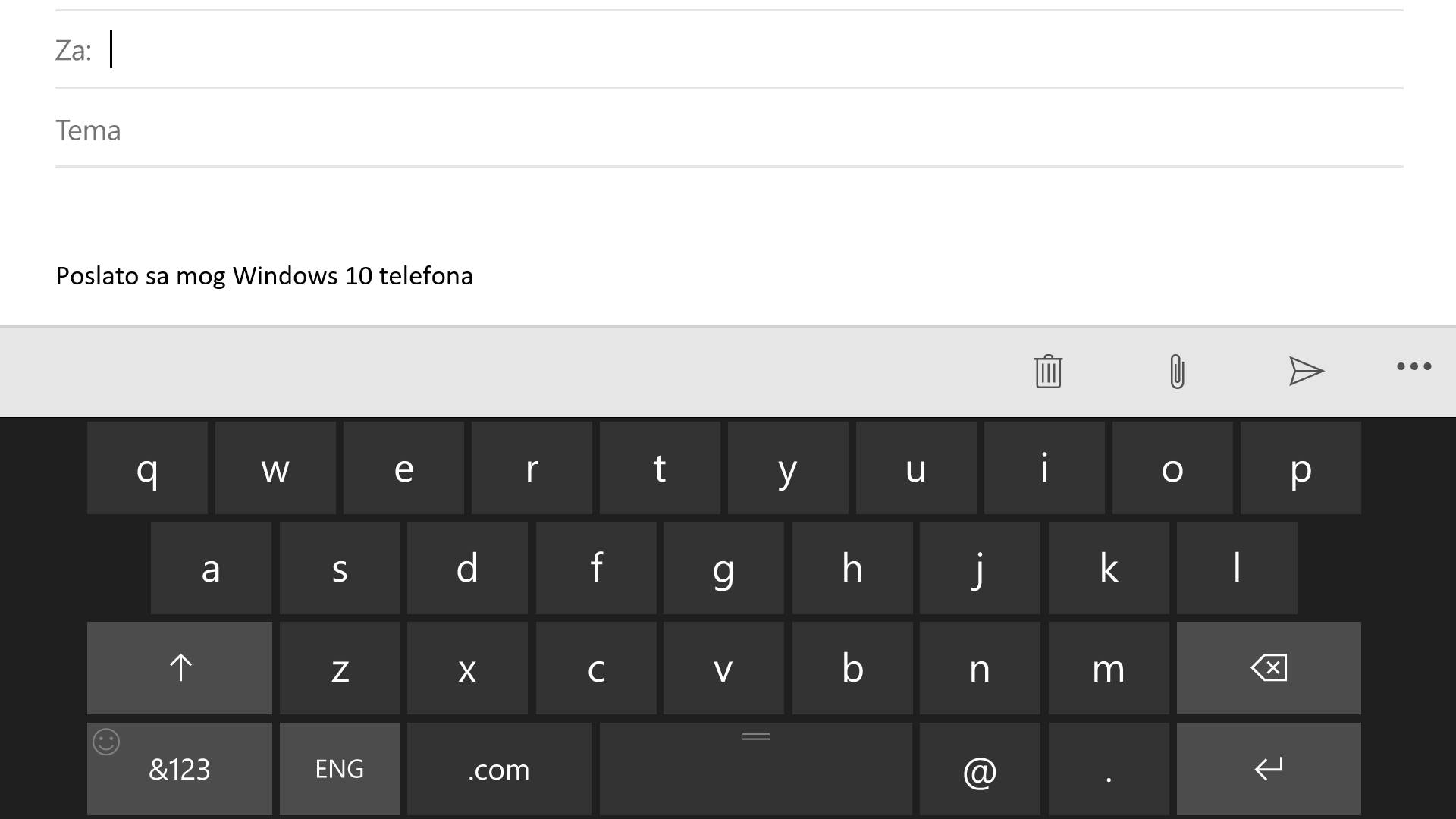The image size is (1456, 819).
Task: Insert .com using the shortcut key
Action: click(x=498, y=769)
